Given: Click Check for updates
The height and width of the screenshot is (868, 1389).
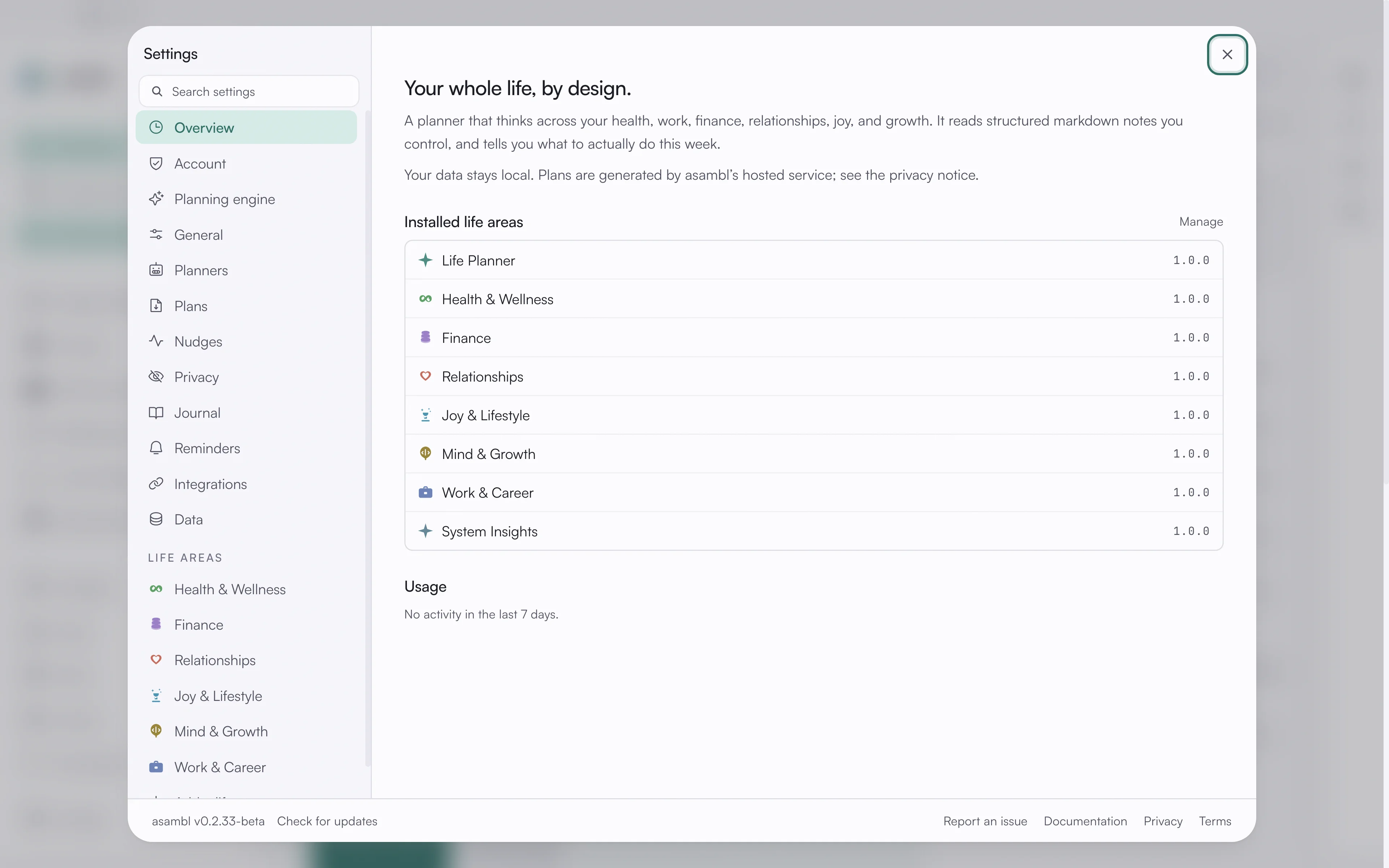Looking at the screenshot, I should pos(327,821).
